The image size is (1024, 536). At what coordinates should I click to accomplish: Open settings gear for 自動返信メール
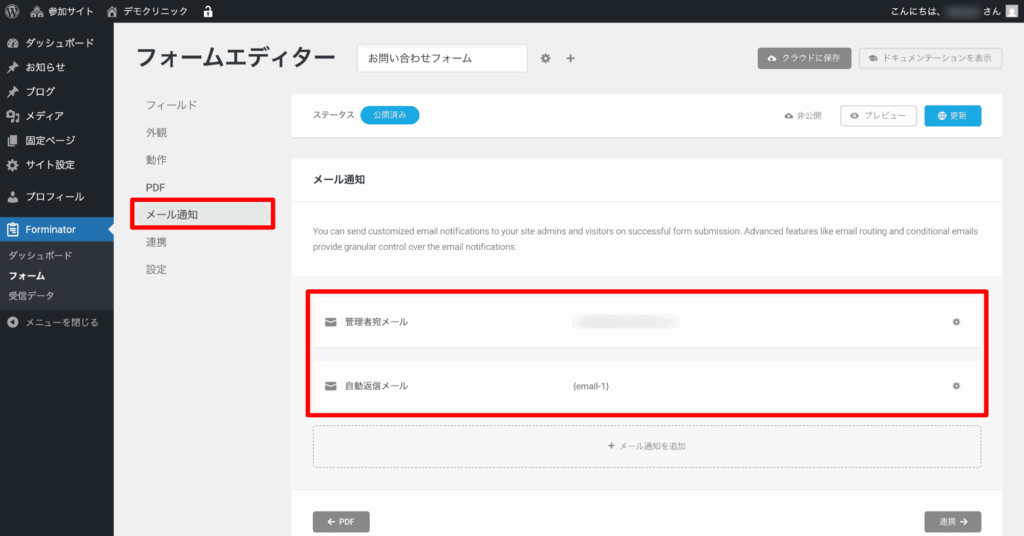[x=956, y=386]
